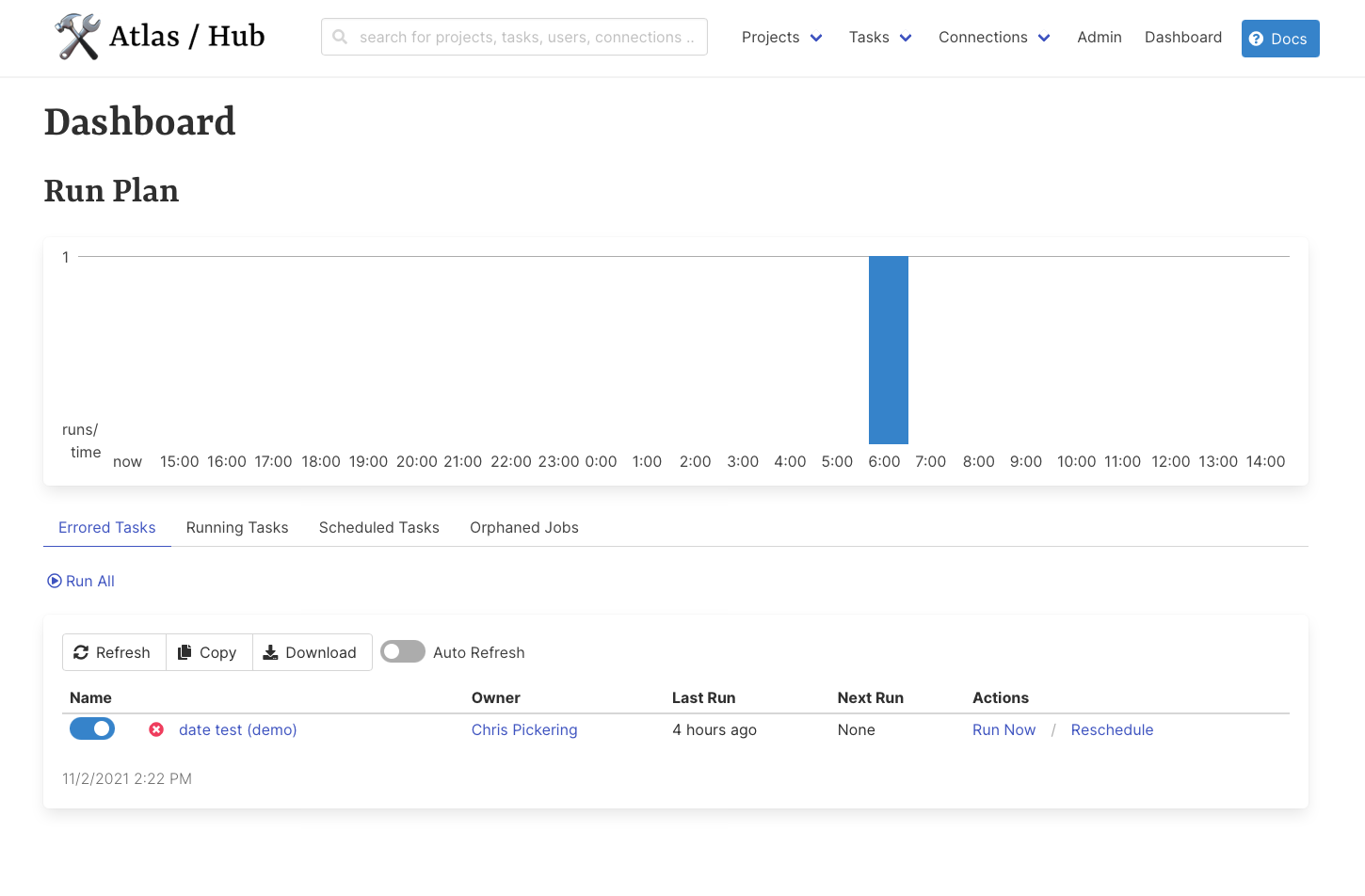Focus the projects and tasks search field
The height and width of the screenshot is (896, 1365).
click(x=514, y=37)
